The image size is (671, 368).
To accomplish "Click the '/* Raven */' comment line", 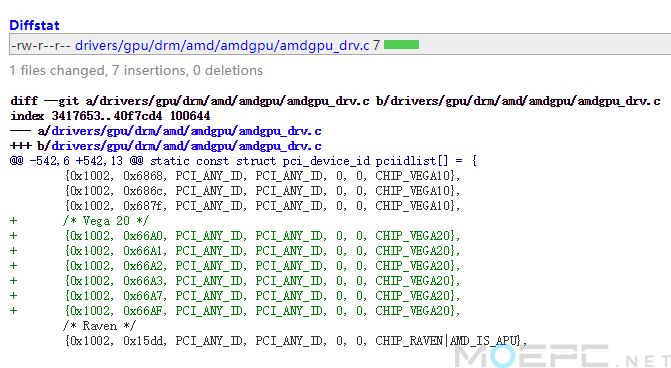I will [99, 326].
